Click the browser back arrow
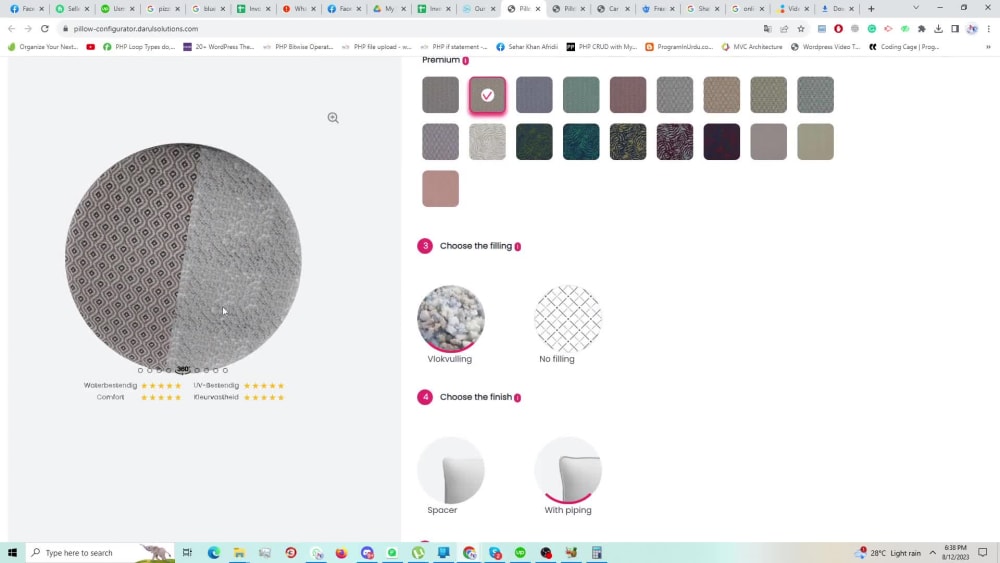This screenshot has height=563, width=1000. click(x=11, y=29)
